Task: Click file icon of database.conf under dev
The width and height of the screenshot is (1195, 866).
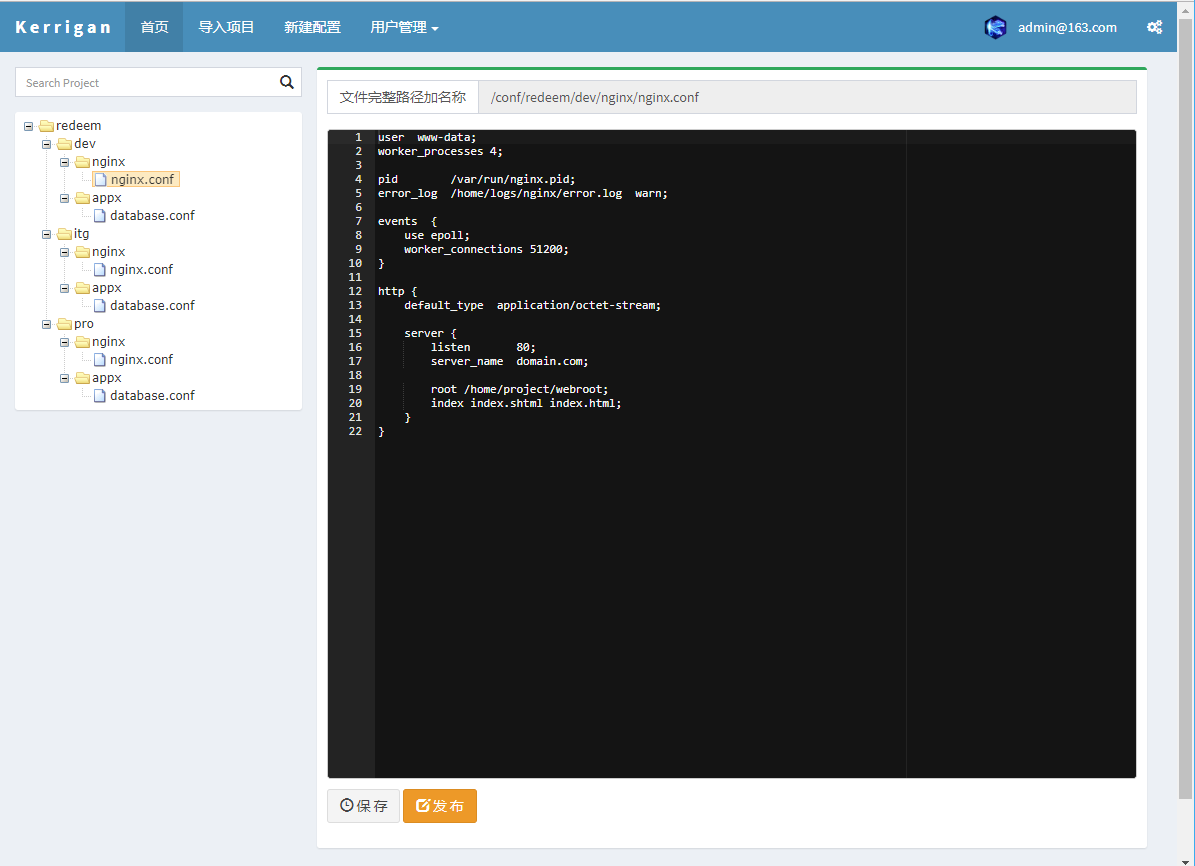Action: pyautogui.click(x=100, y=216)
